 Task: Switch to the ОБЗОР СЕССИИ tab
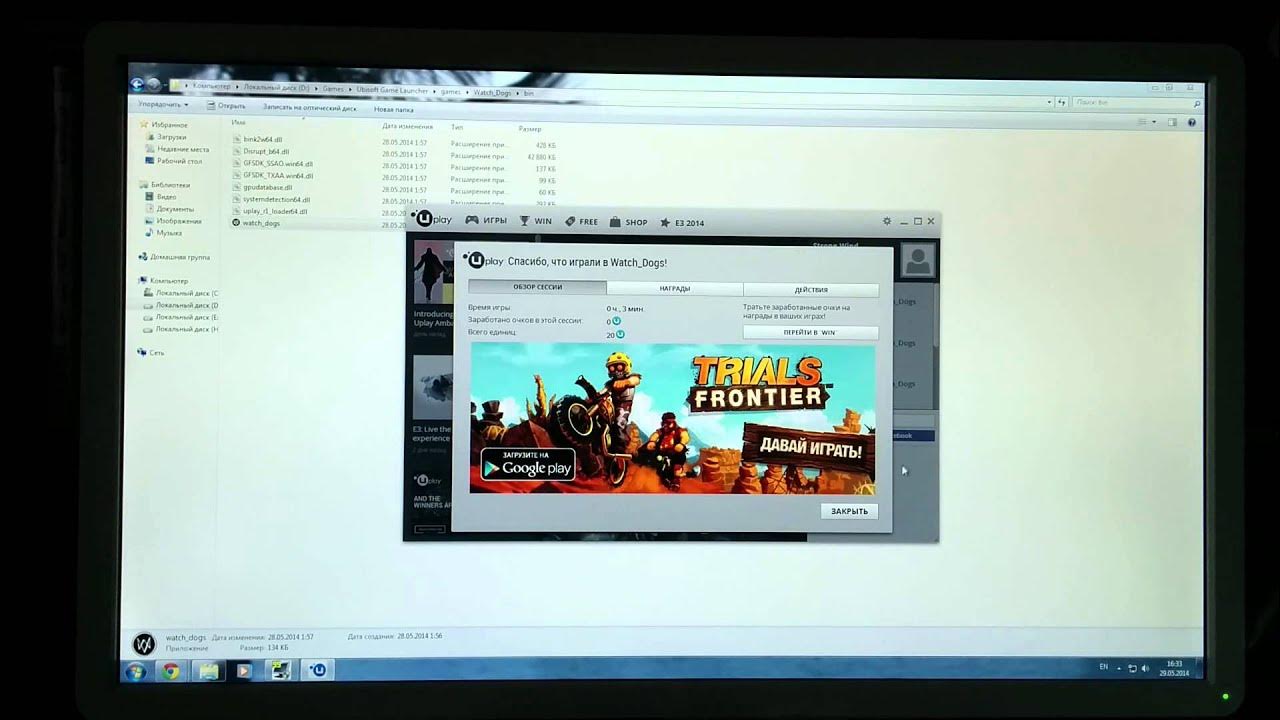click(538, 287)
